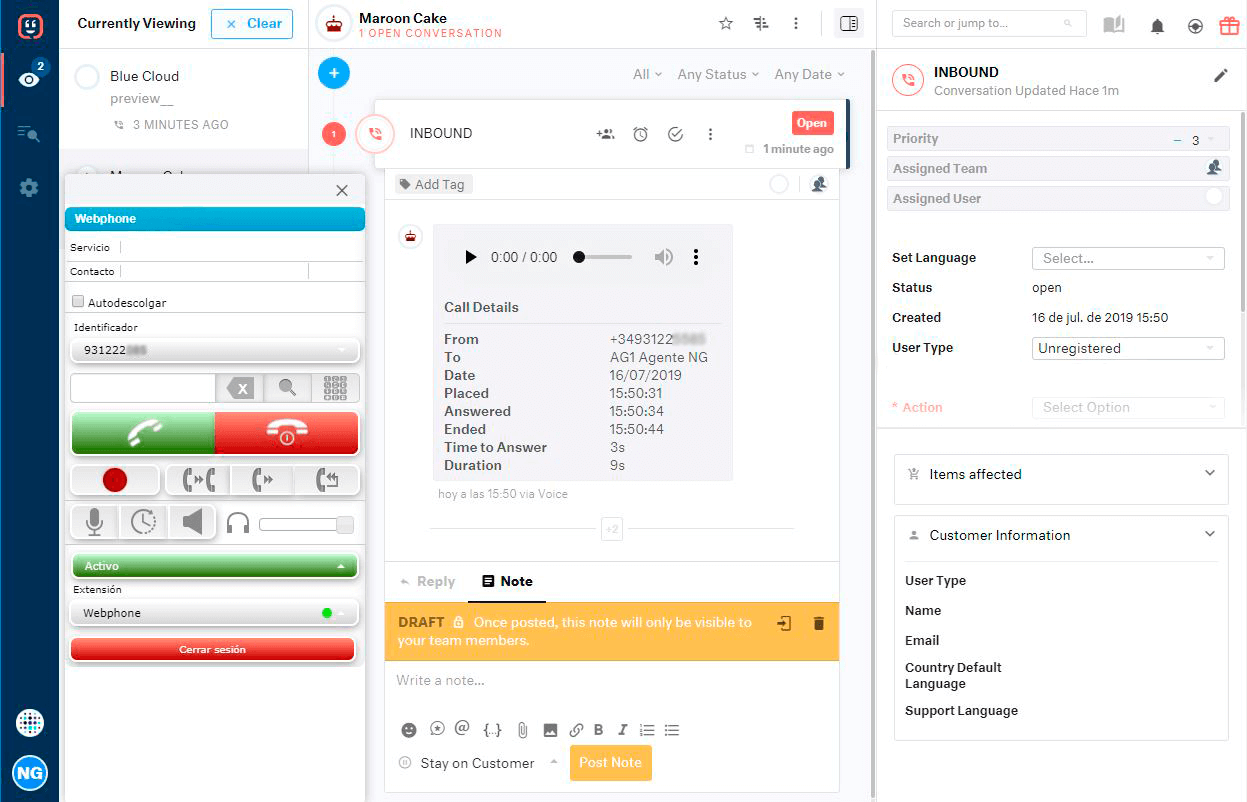Delete the draft note with trash icon
The width and height of the screenshot is (1247, 802).
coord(819,623)
